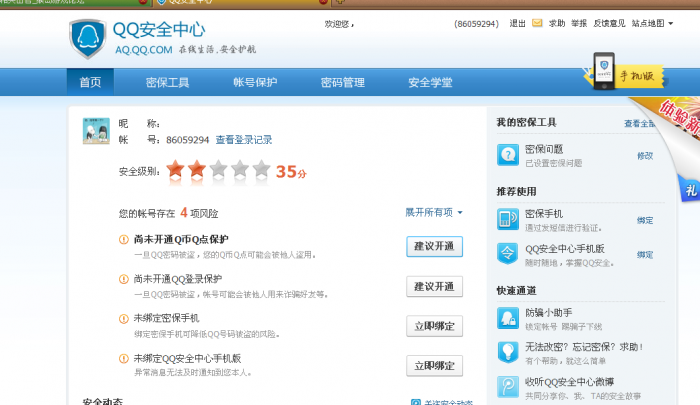
Task: Click the 防骗小助手 icon
Action: click(508, 318)
